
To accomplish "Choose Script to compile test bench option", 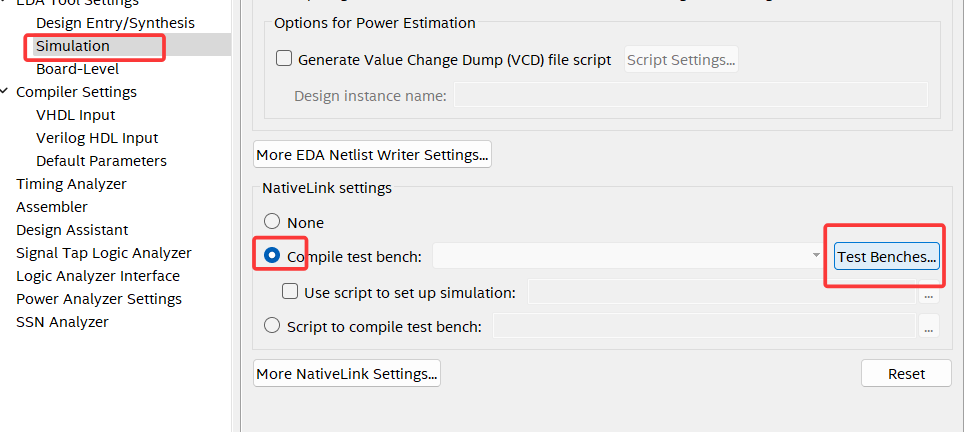I will (x=272, y=325).
